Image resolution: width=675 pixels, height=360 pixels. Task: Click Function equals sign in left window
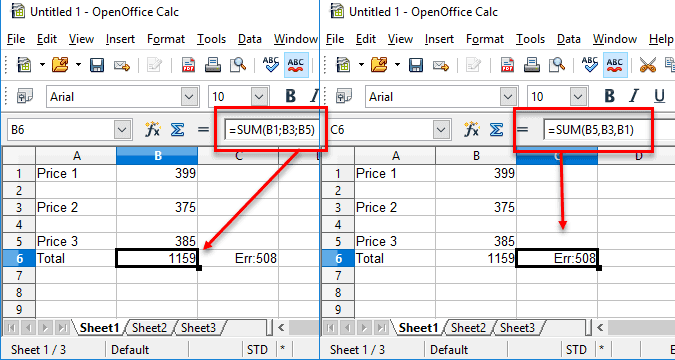(203, 129)
